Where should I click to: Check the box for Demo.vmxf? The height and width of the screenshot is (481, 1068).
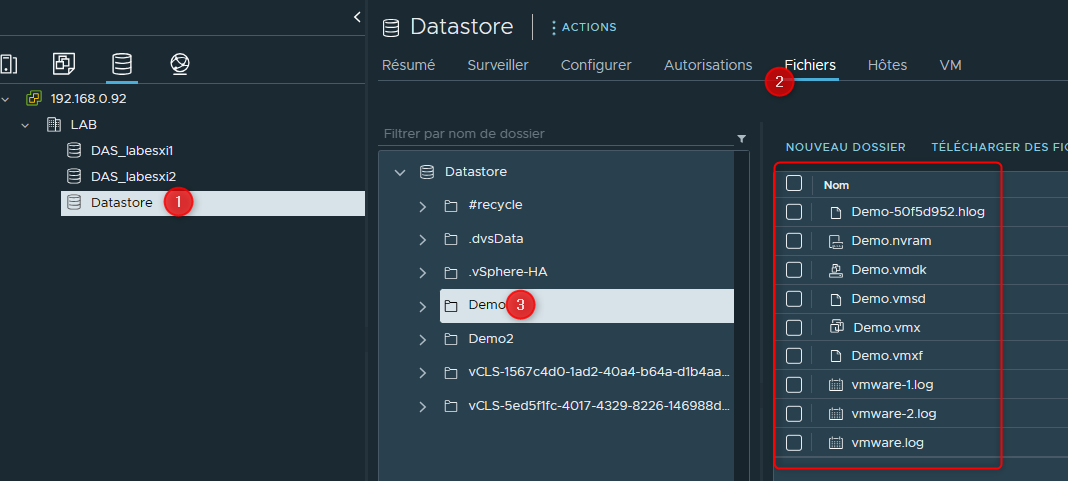tap(794, 356)
